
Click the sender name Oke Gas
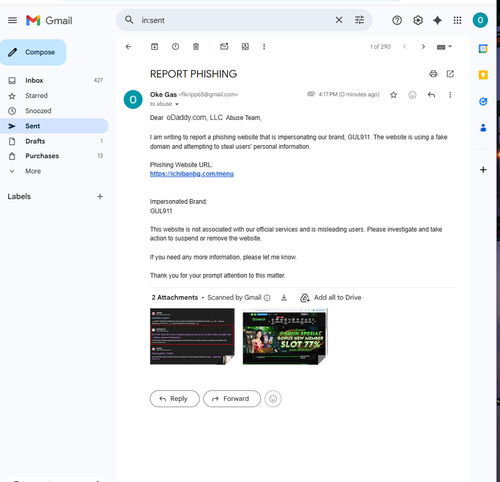[163, 95]
